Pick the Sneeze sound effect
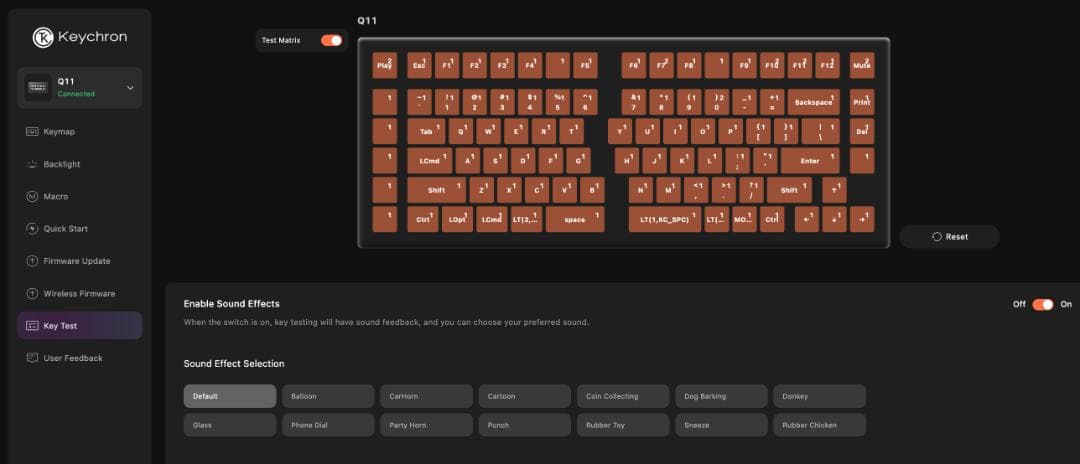Screen dimensions: 1080x464 721,425
